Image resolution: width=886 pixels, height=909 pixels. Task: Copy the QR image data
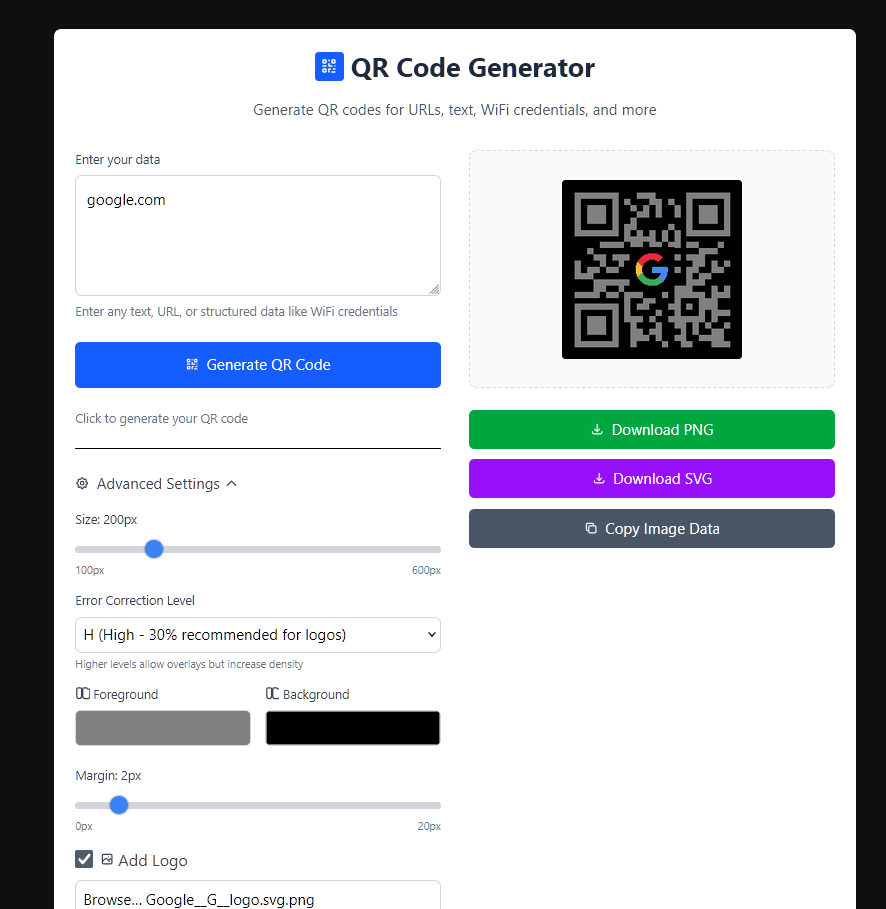651,528
